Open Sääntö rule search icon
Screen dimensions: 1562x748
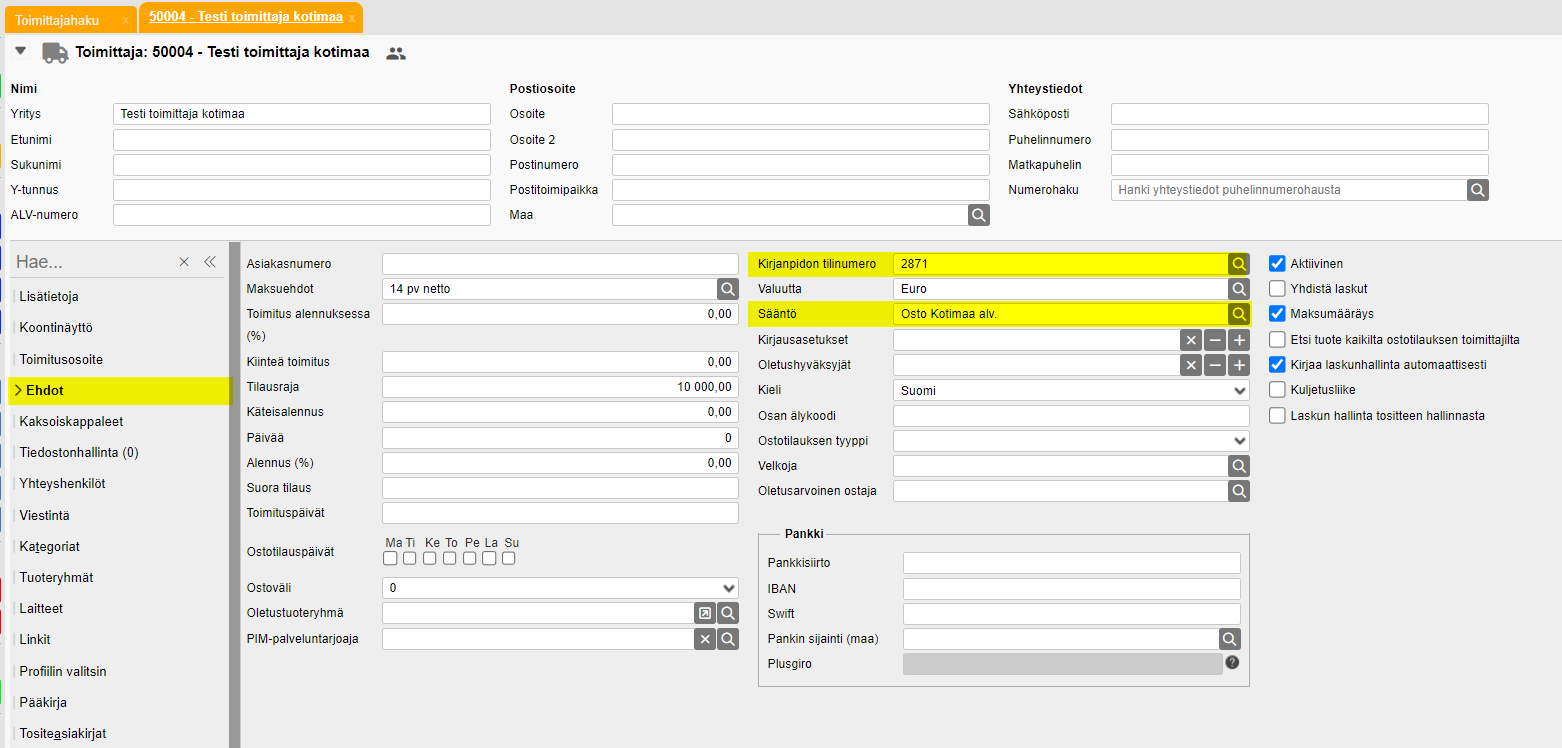[1239, 314]
